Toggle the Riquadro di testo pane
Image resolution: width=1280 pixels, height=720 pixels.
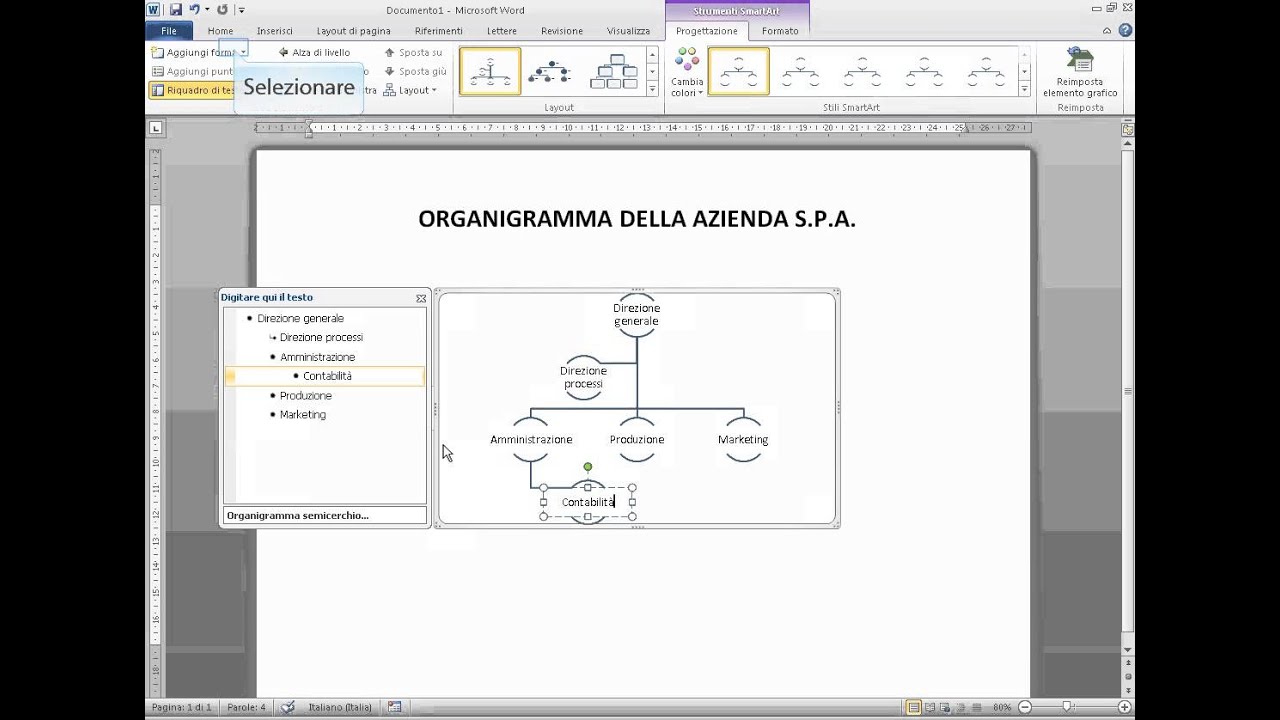pyautogui.click(x=192, y=90)
